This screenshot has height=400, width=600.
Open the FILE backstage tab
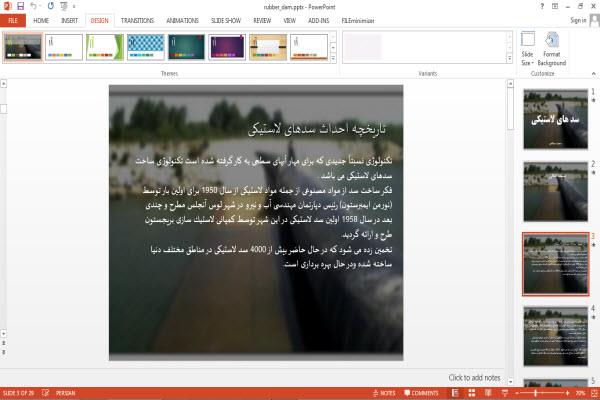point(13,21)
